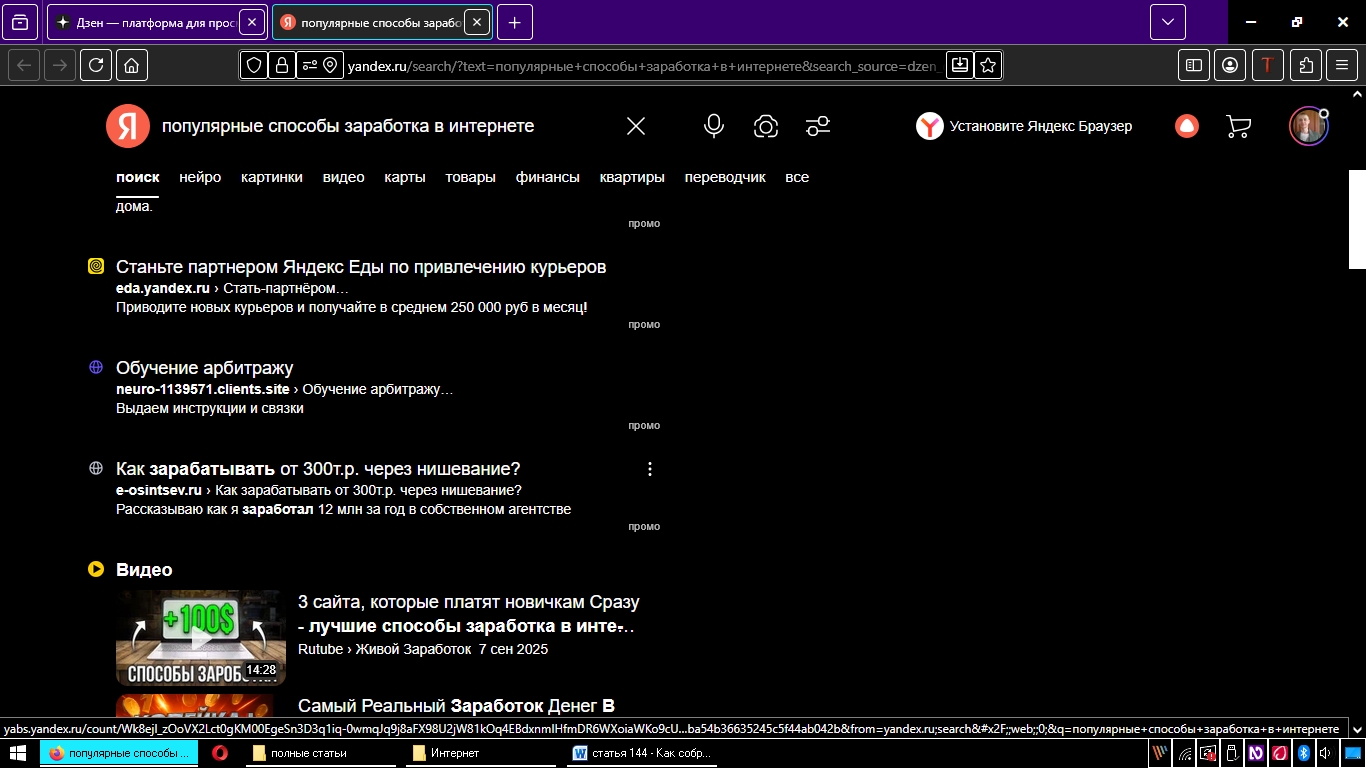The width and height of the screenshot is (1366, 768).
Task: Toggle reader view via the page icon
Action: pyautogui.click(x=959, y=65)
